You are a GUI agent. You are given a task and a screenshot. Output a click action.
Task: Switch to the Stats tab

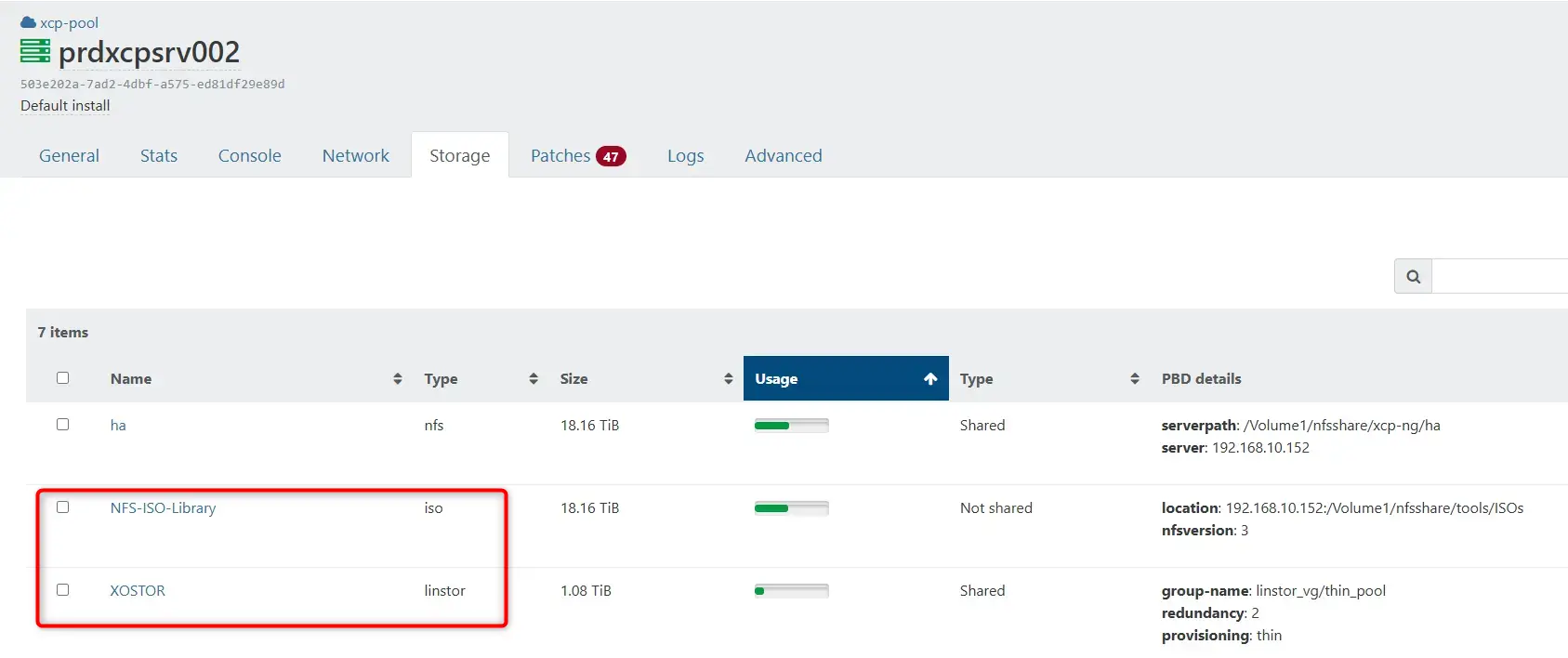159,155
